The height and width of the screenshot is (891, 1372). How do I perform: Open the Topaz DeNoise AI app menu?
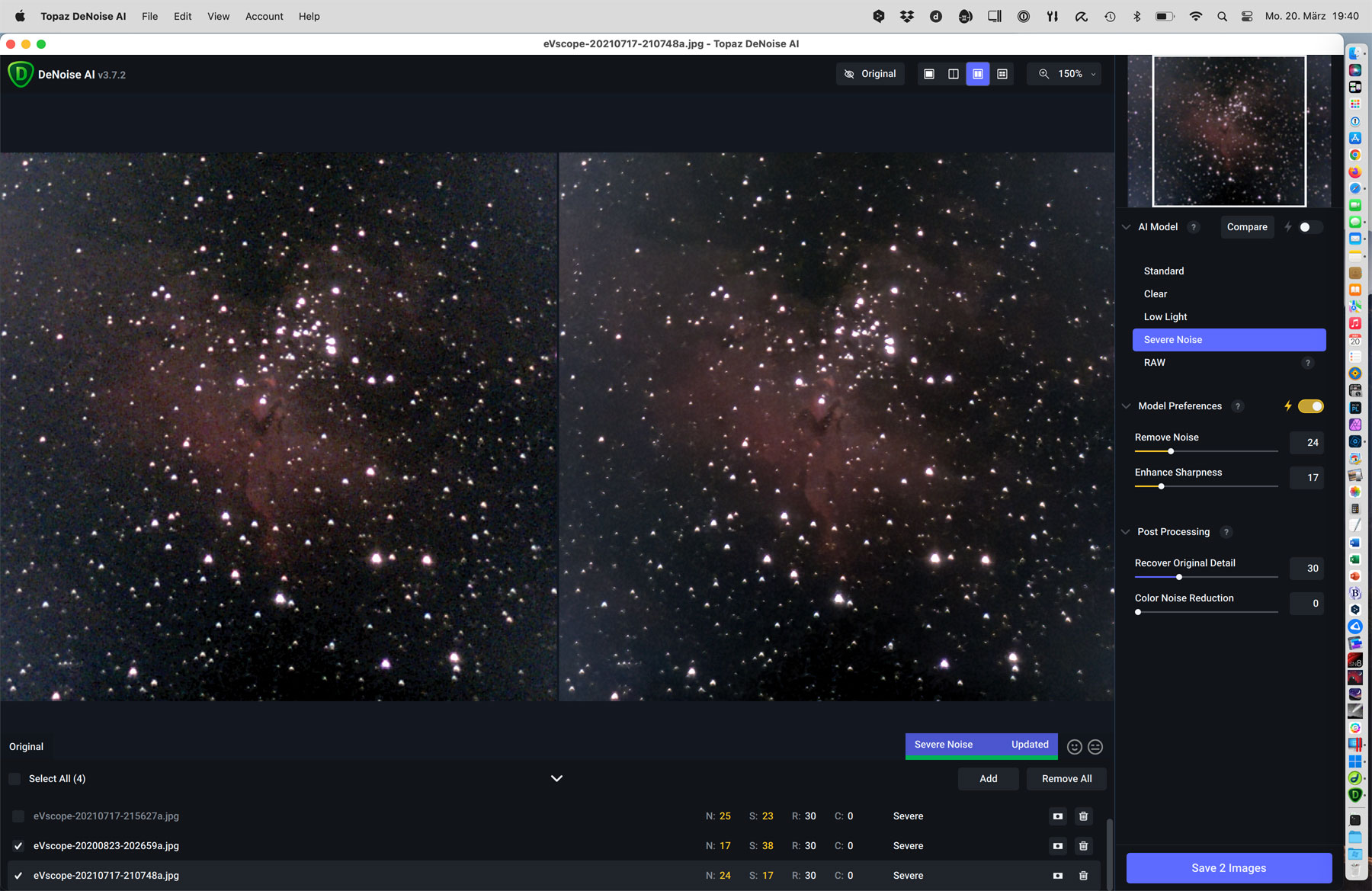[x=83, y=16]
